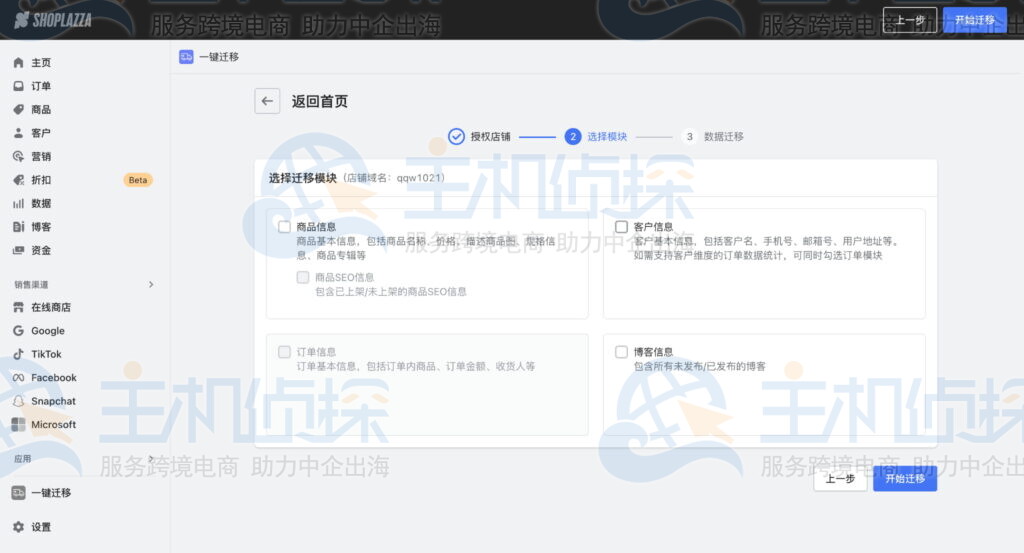Select 折扣 label in the sidebar
The image size is (1024, 553).
41,180
